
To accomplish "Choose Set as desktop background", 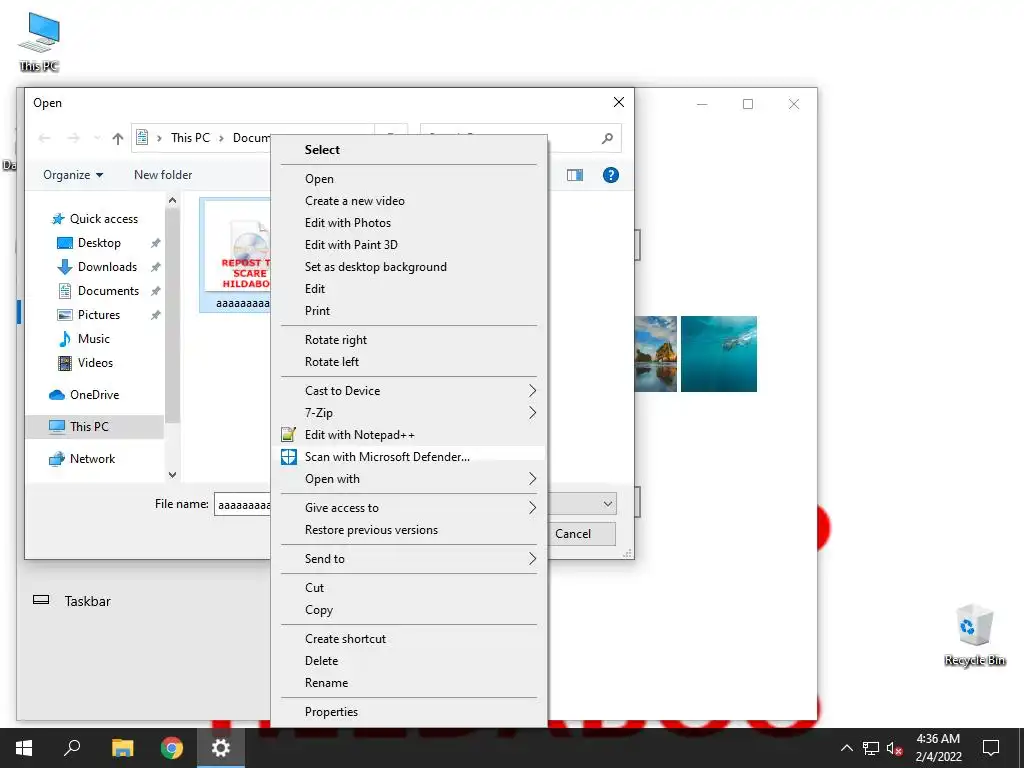I will click(x=411, y=267).
